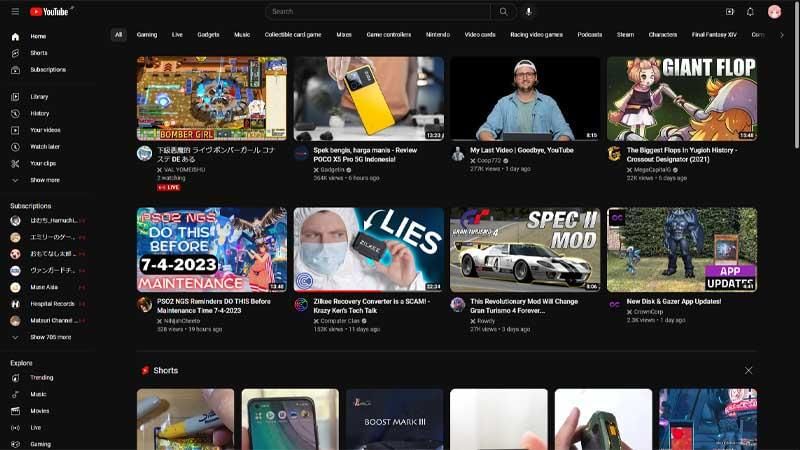Expand Show 705 more subscriptions
The width and height of the screenshot is (800, 450).
click(x=50, y=337)
